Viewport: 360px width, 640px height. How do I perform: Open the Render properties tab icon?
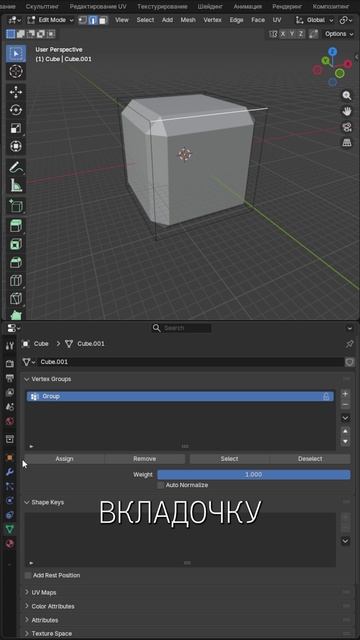click(9, 364)
